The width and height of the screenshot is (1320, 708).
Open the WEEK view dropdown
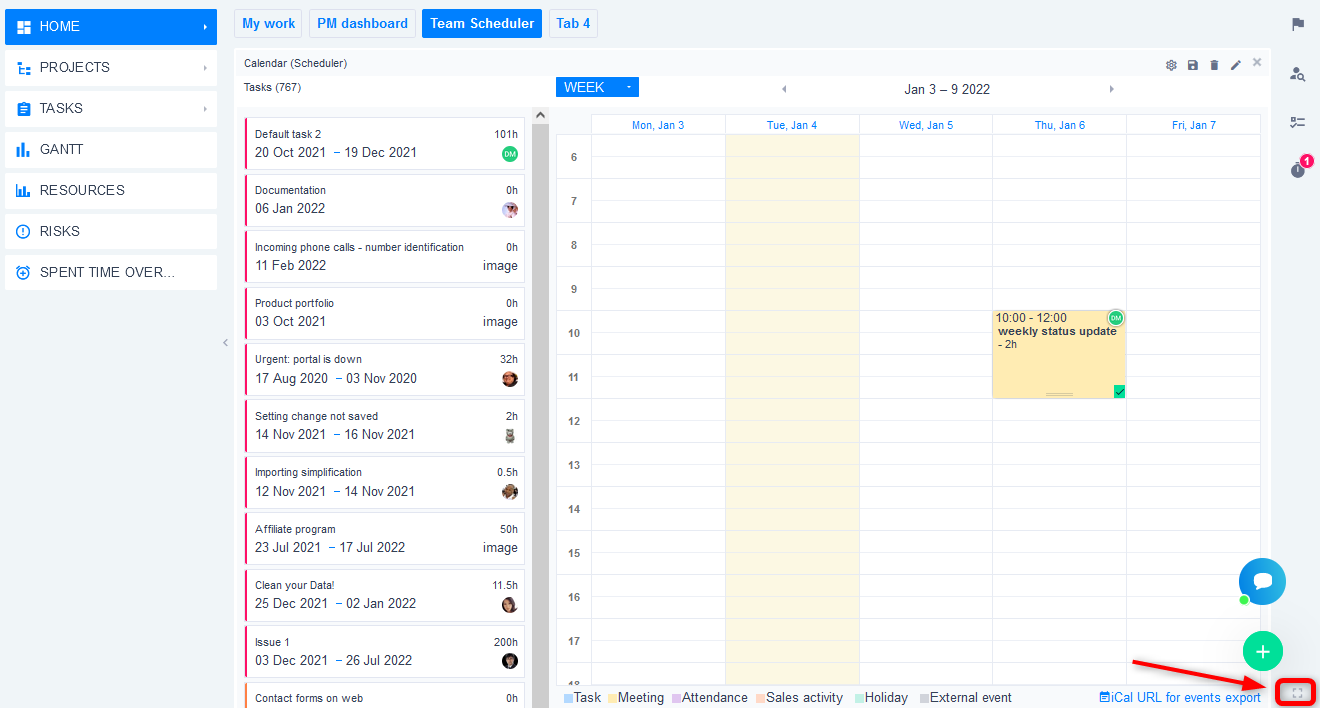[x=597, y=88]
